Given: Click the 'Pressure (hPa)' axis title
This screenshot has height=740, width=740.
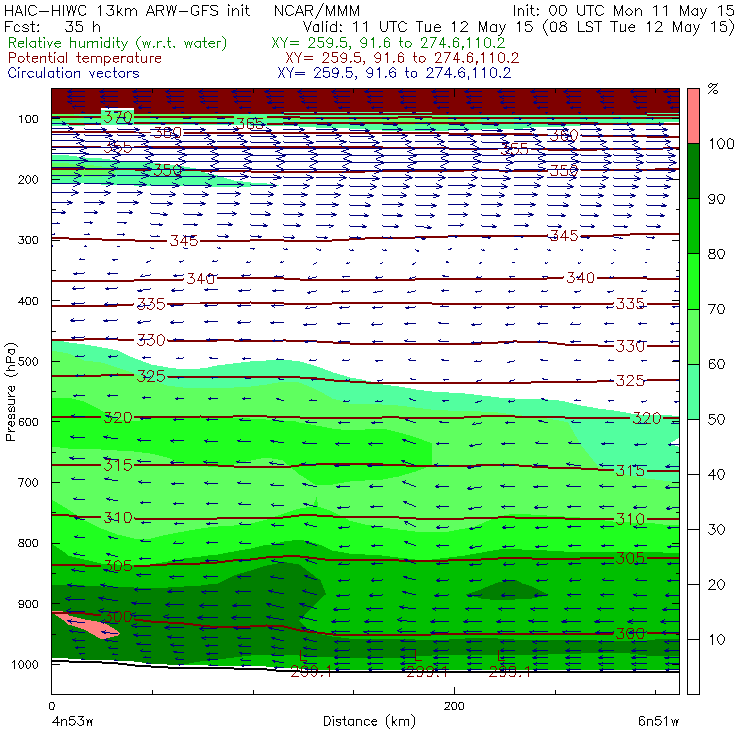Looking at the screenshot, I should pos(11,392).
